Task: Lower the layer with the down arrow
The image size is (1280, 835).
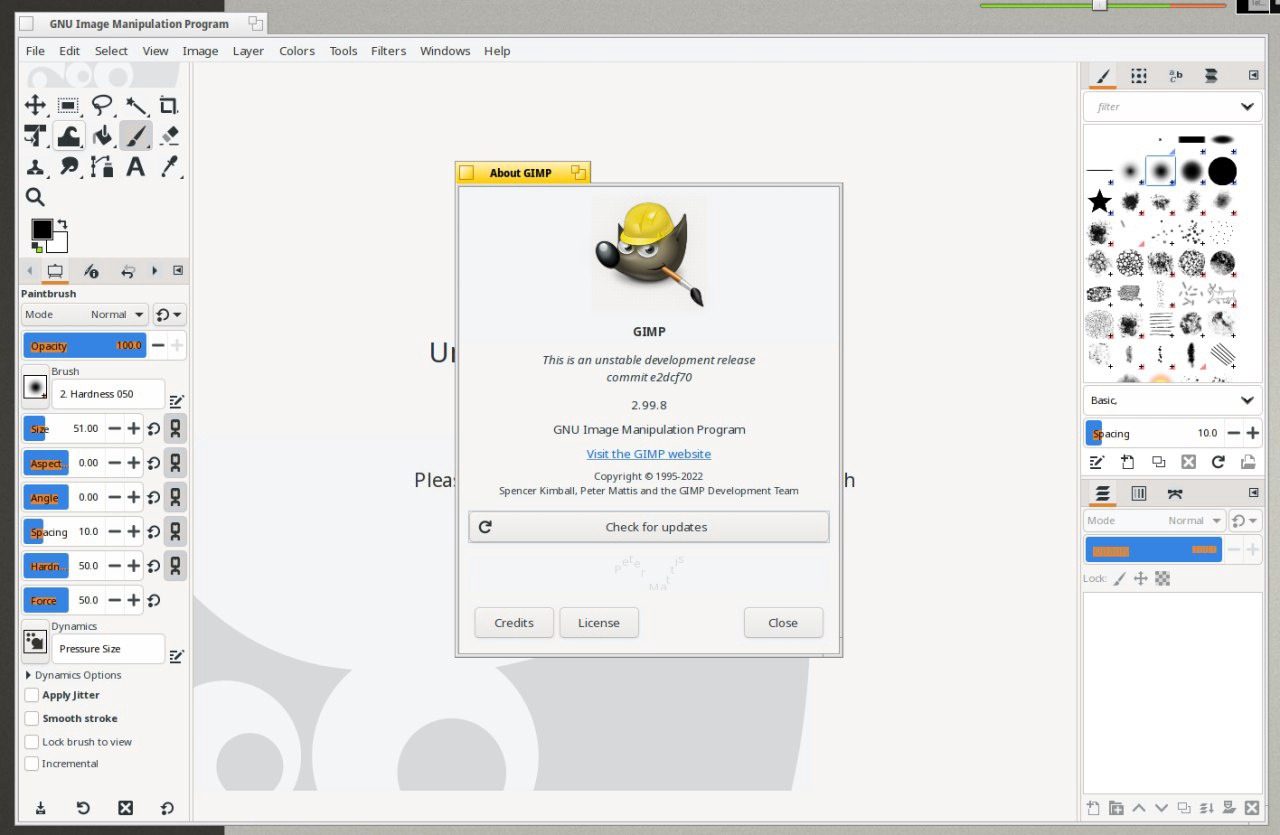Action: click(x=1161, y=808)
